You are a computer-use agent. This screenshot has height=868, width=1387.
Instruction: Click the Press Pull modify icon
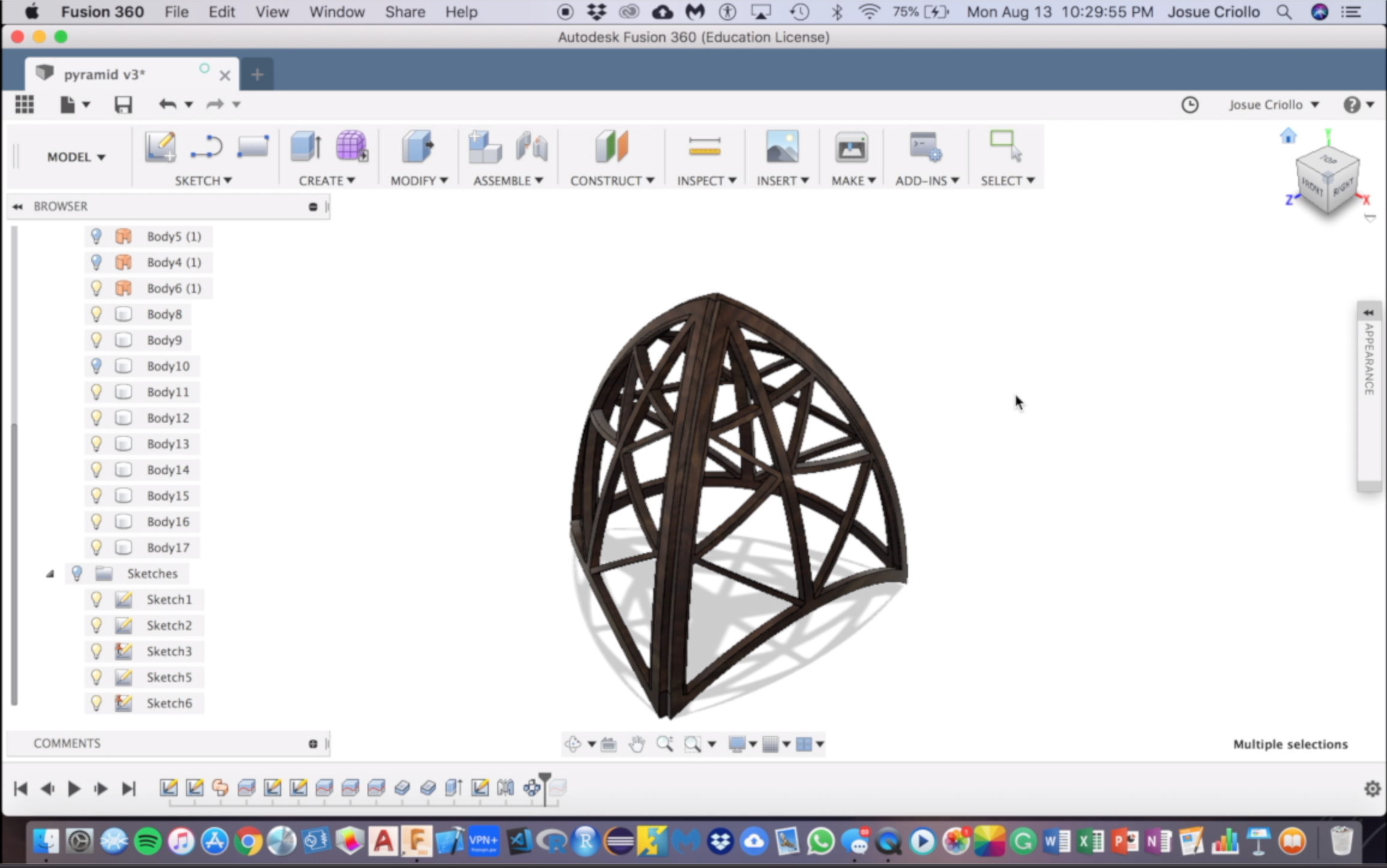[x=418, y=147]
